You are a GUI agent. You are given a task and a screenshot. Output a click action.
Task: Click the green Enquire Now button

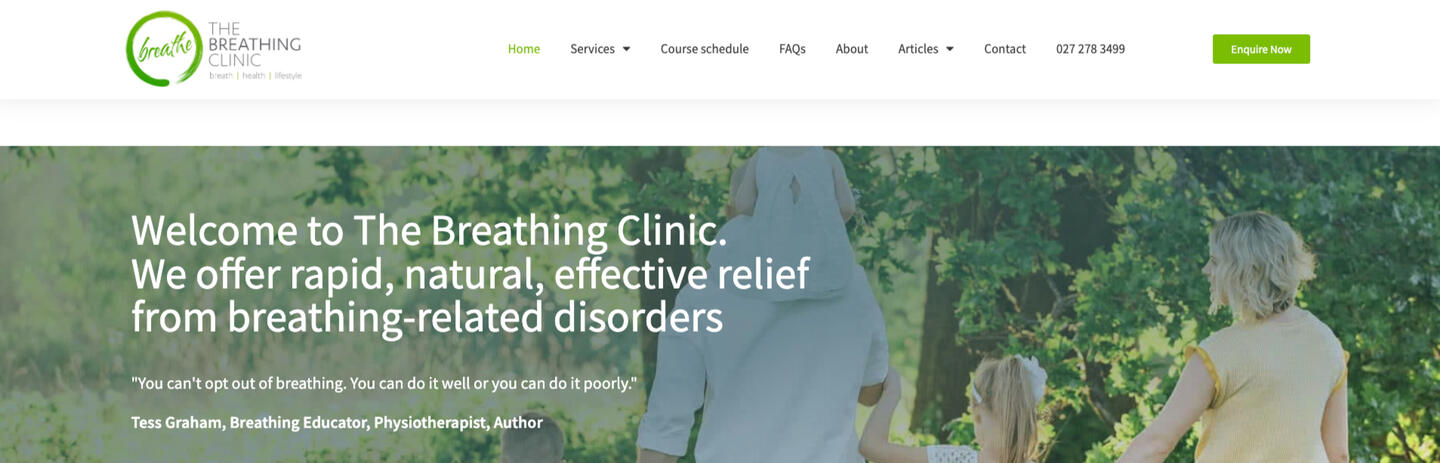(x=1261, y=49)
